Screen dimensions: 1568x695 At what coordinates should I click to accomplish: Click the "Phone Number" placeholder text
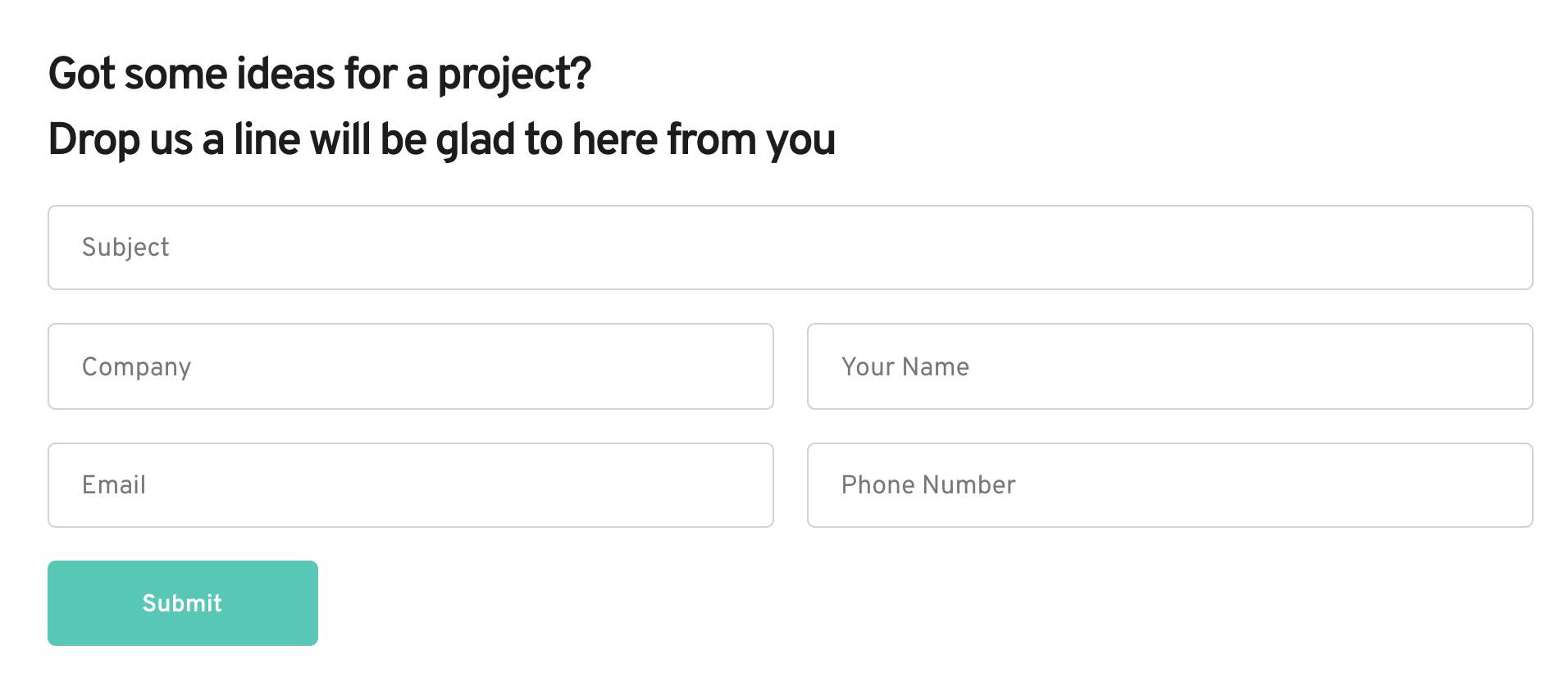pyautogui.click(x=928, y=485)
